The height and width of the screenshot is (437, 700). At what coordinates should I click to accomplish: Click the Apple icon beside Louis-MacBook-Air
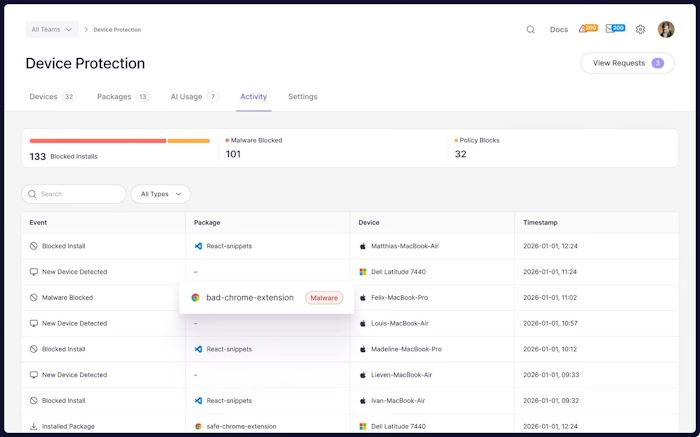point(362,323)
